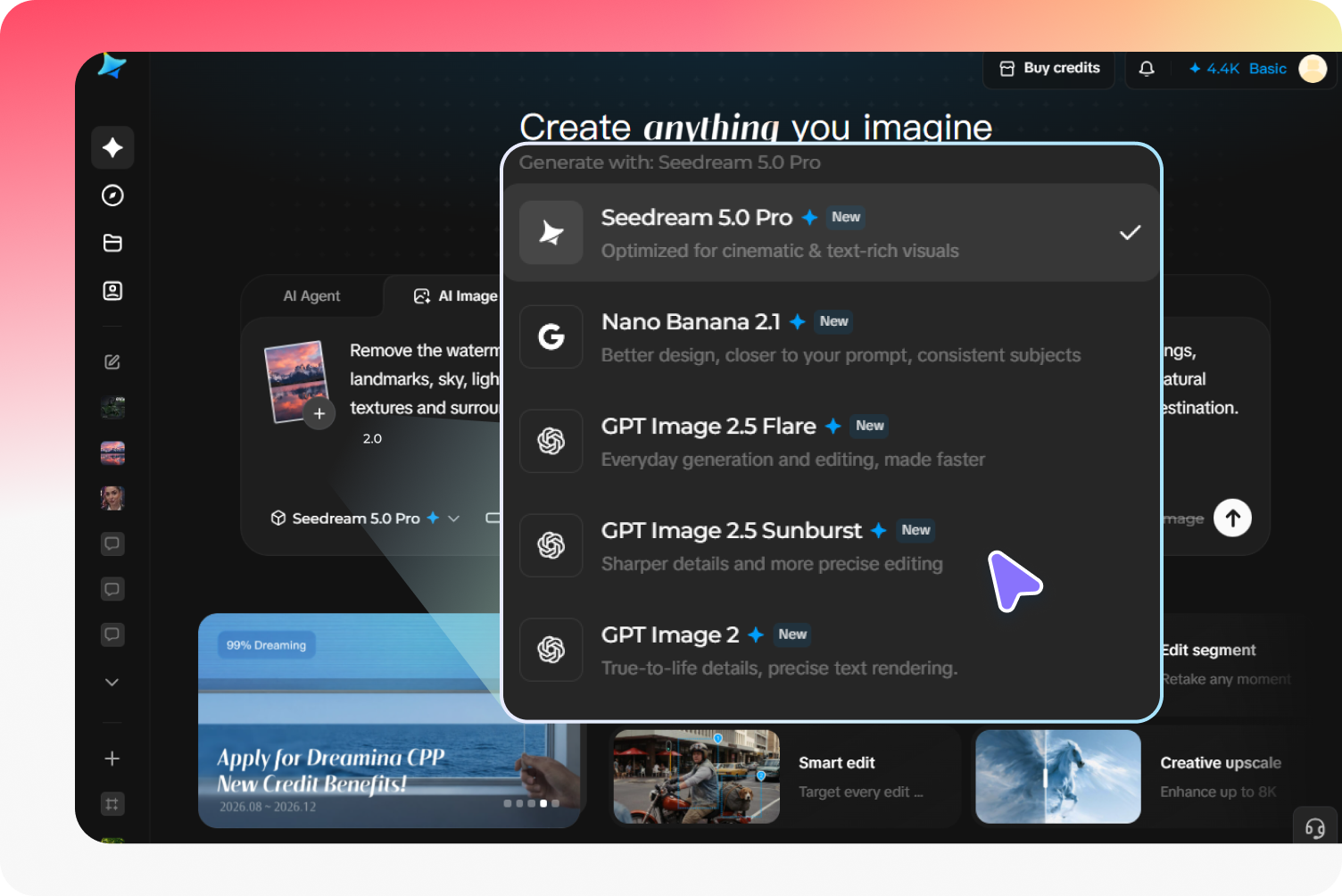Open the mountain lake reference image thumbnail
This screenshot has height=896, width=1342.
[x=295, y=382]
